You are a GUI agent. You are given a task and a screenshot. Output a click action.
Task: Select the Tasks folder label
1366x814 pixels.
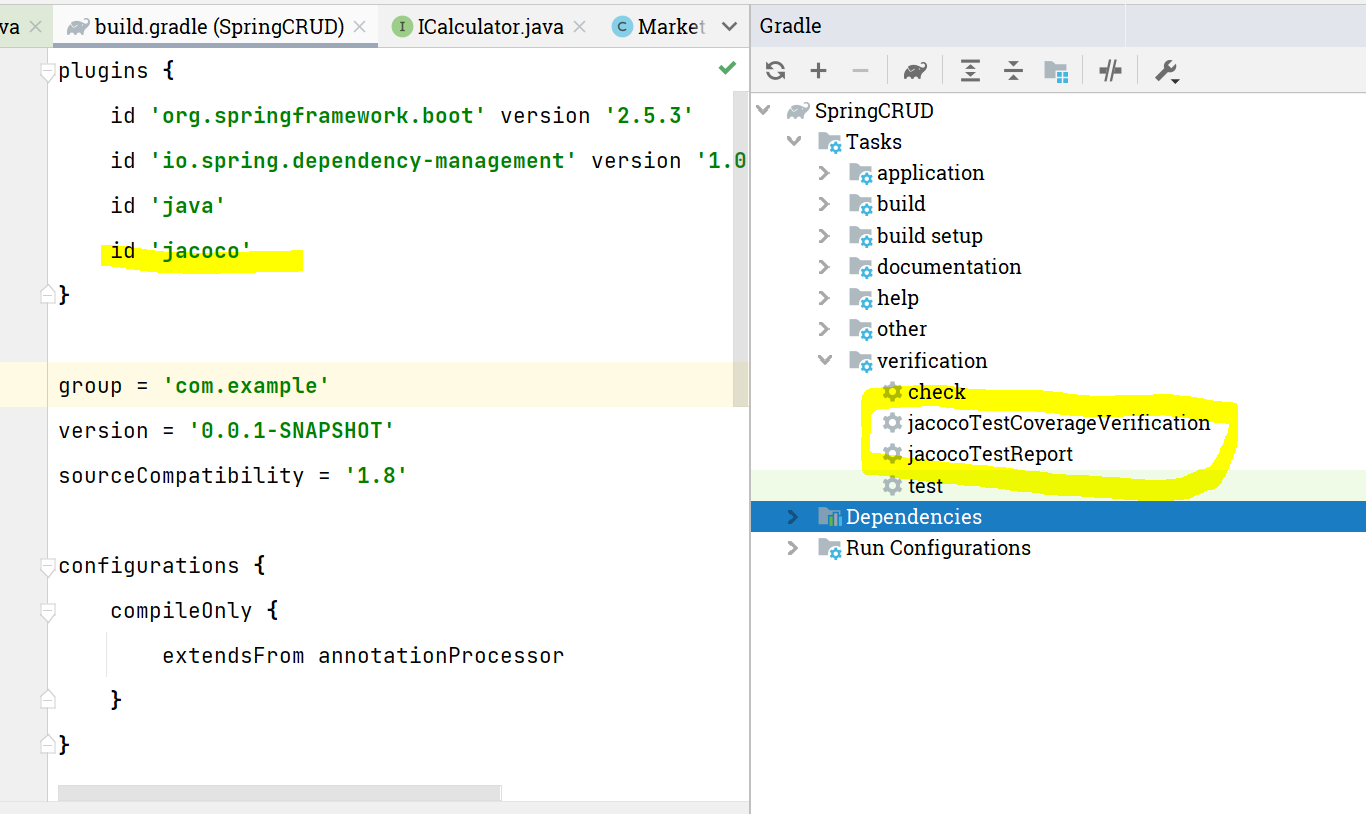coord(874,141)
